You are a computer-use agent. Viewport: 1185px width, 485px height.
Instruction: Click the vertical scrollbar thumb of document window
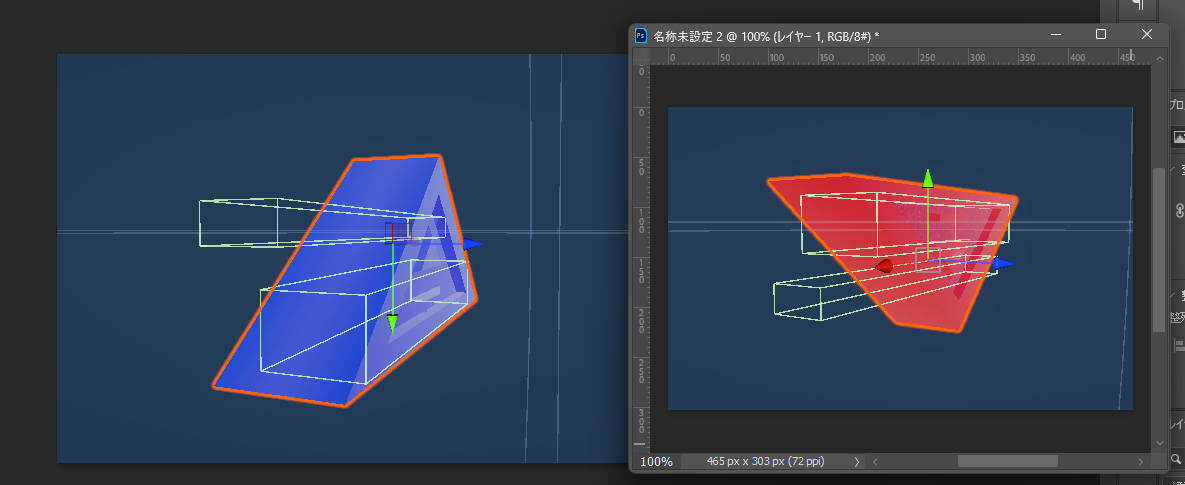[x=1159, y=249]
